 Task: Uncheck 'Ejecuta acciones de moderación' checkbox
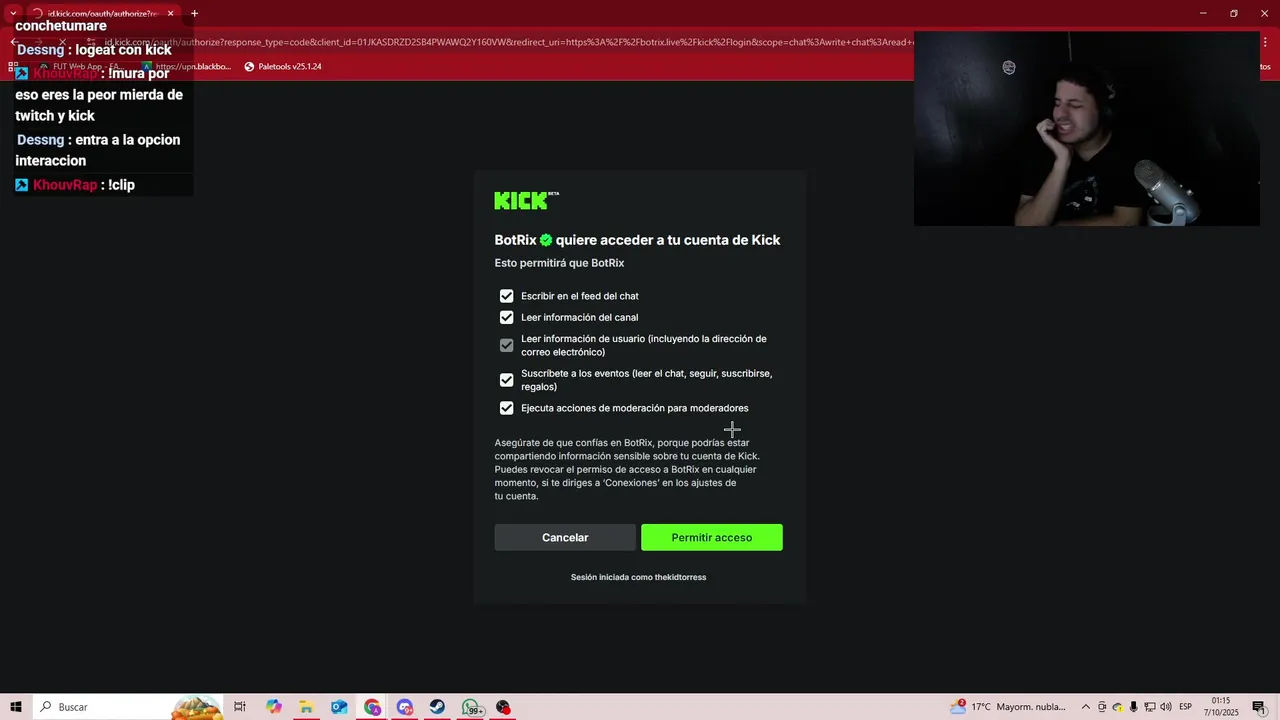coord(506,408)
